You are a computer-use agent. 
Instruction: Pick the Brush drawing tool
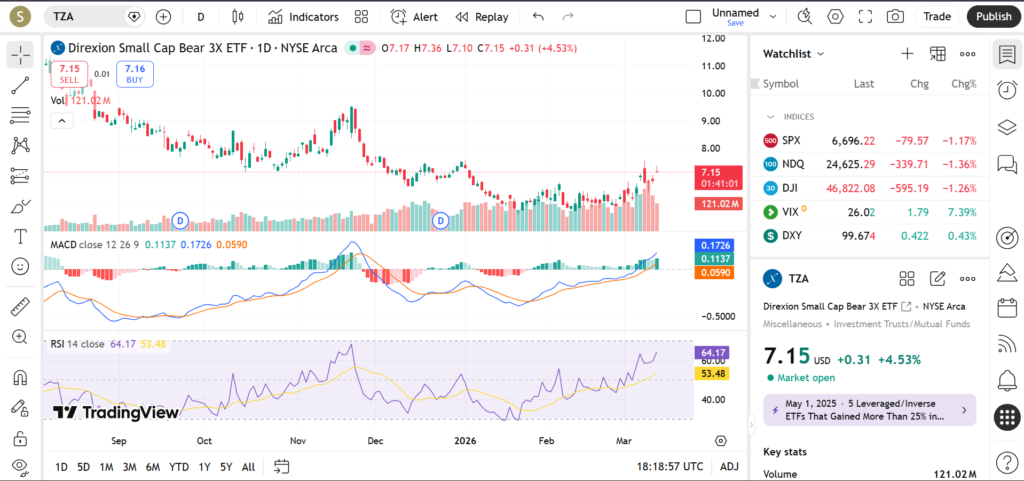pos(20,206)
